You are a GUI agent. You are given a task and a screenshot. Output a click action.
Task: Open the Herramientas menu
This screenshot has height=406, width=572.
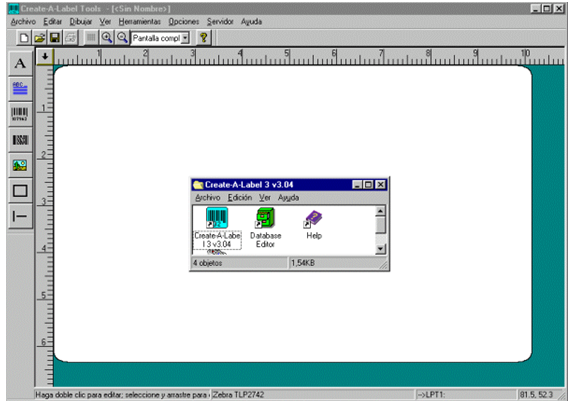[x=139, y=22]
